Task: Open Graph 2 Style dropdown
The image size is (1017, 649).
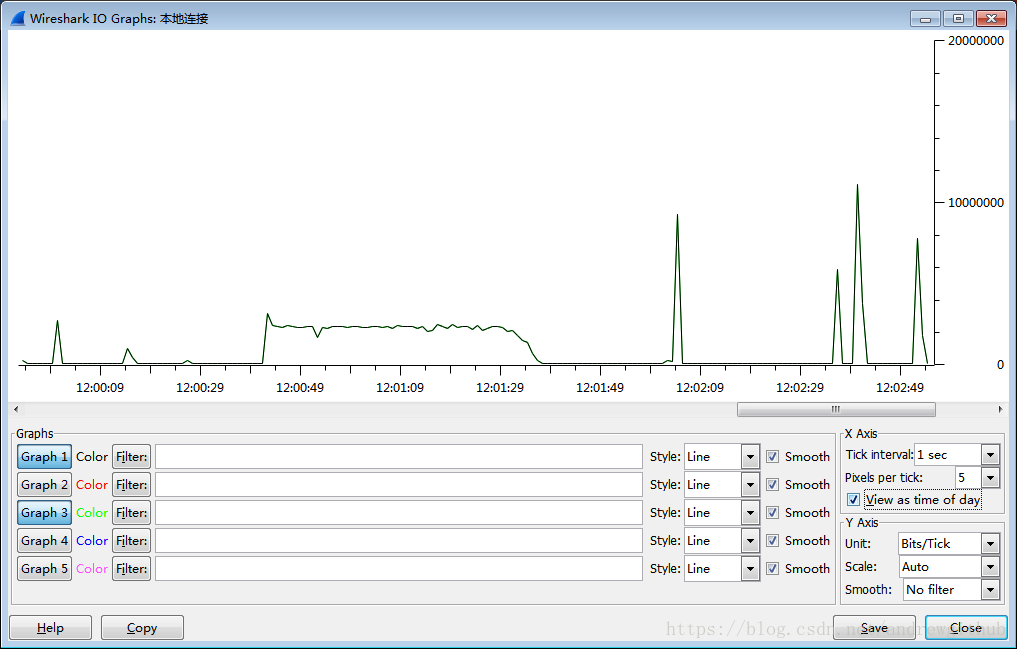Action: [750, 484]
